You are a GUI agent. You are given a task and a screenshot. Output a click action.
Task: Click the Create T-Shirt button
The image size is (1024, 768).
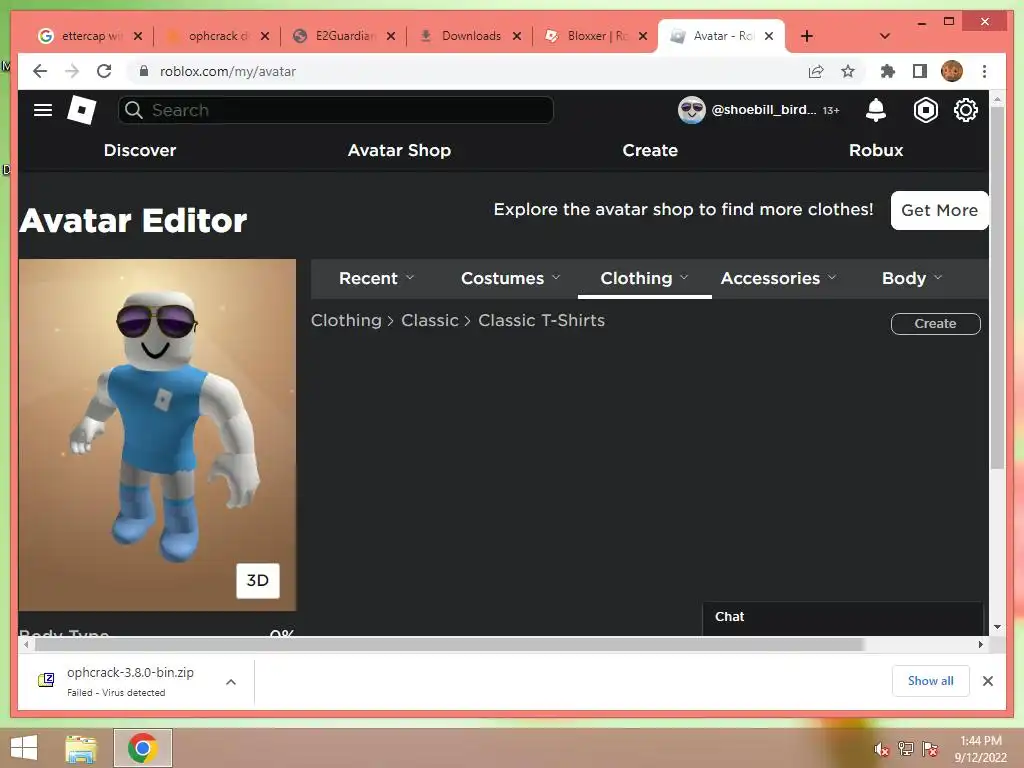935,324
